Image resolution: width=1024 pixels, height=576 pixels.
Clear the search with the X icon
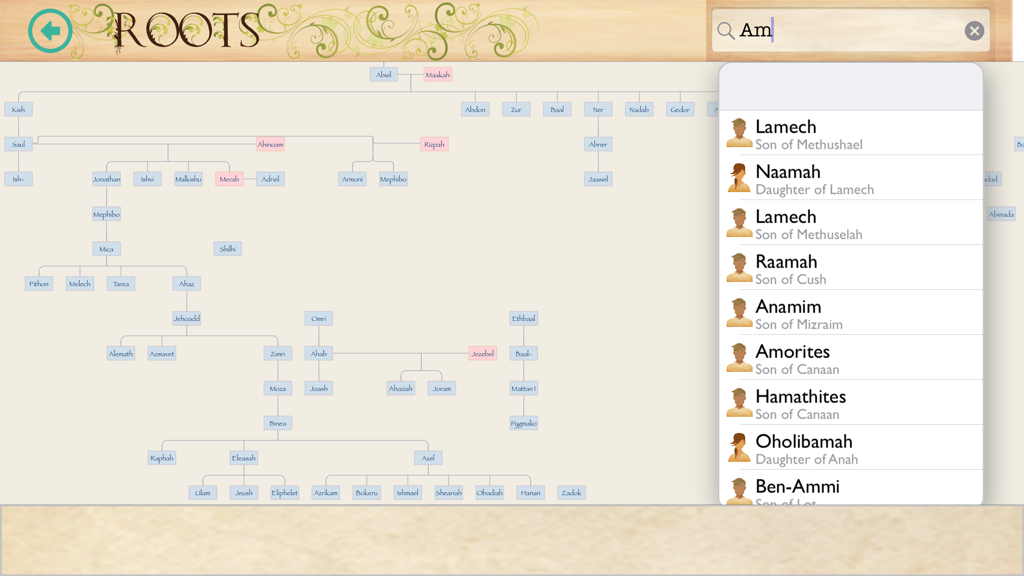coord(974,30)
